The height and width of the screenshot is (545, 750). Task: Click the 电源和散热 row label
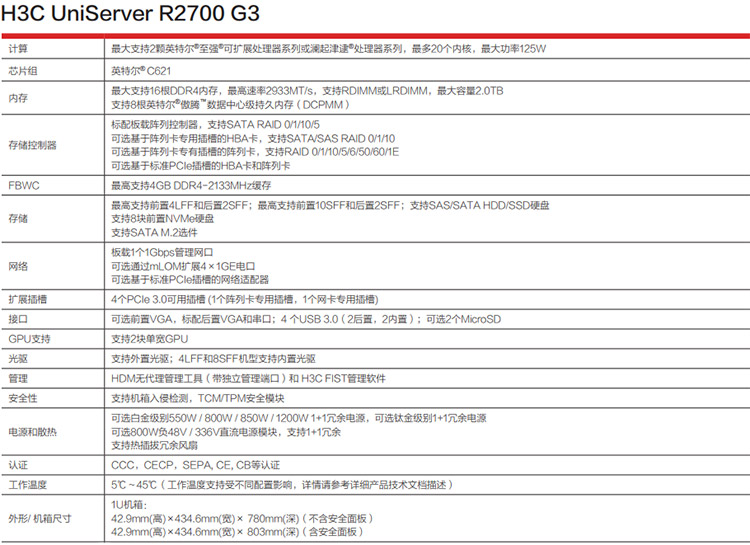32,432
